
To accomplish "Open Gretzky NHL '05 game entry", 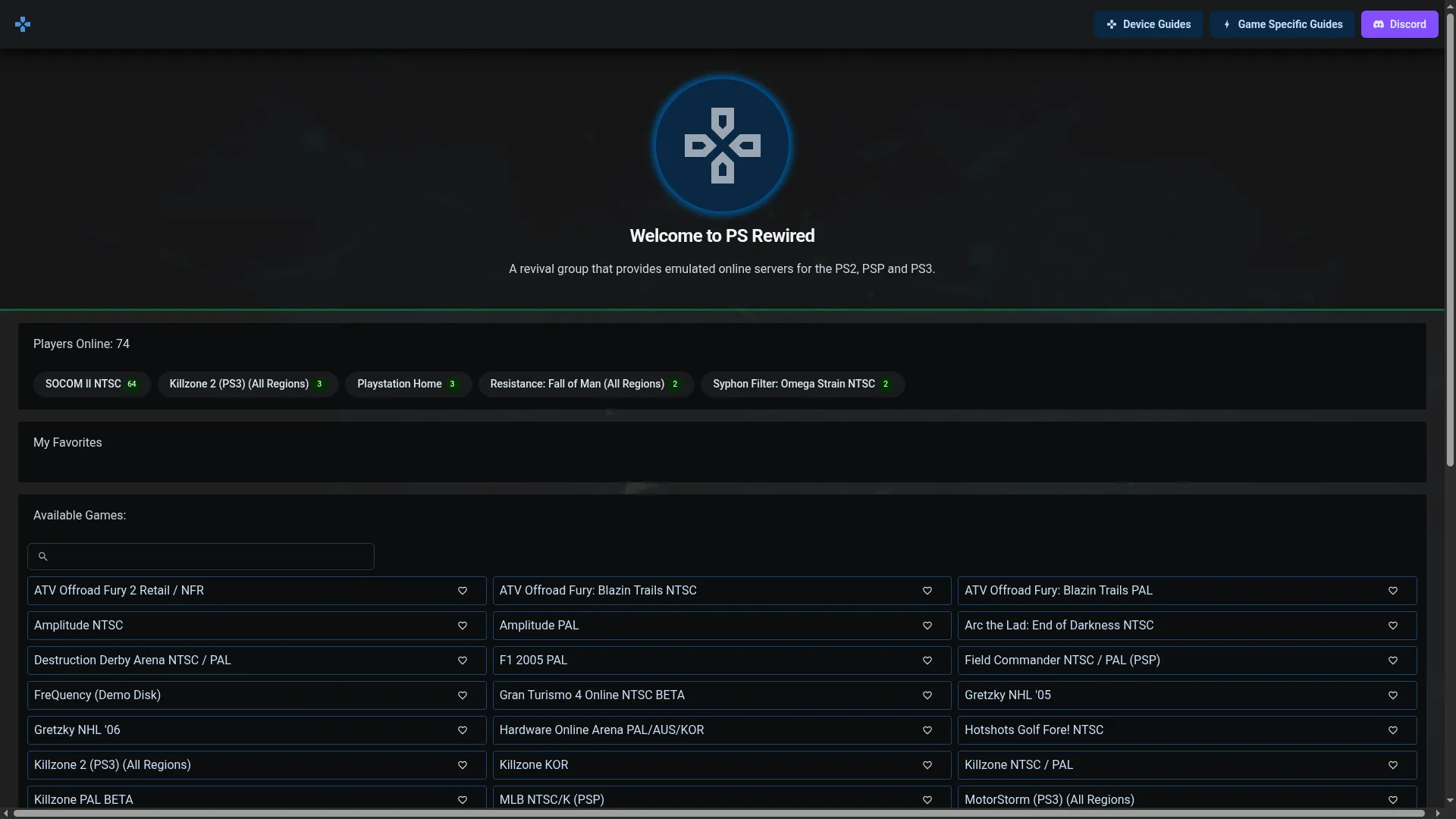I will pos(1187,695).
